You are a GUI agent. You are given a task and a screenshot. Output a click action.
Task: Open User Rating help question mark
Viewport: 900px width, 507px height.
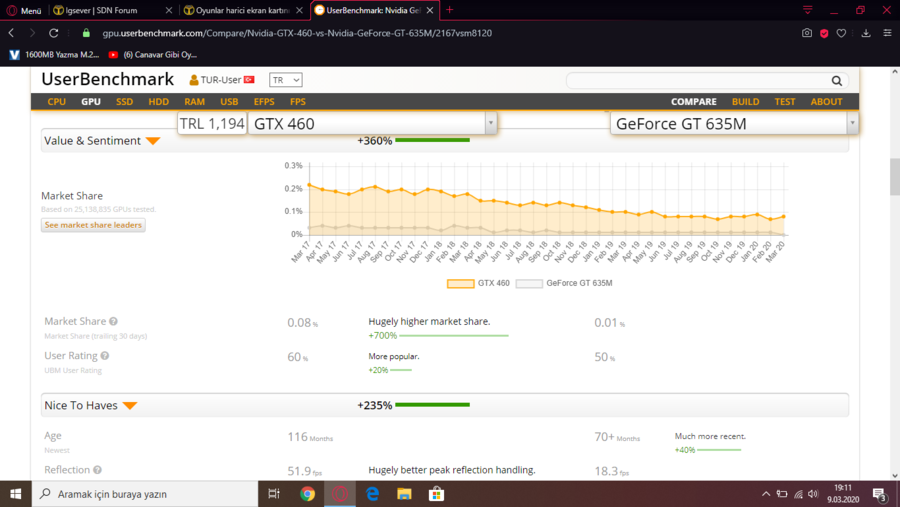tap(104, 356)
